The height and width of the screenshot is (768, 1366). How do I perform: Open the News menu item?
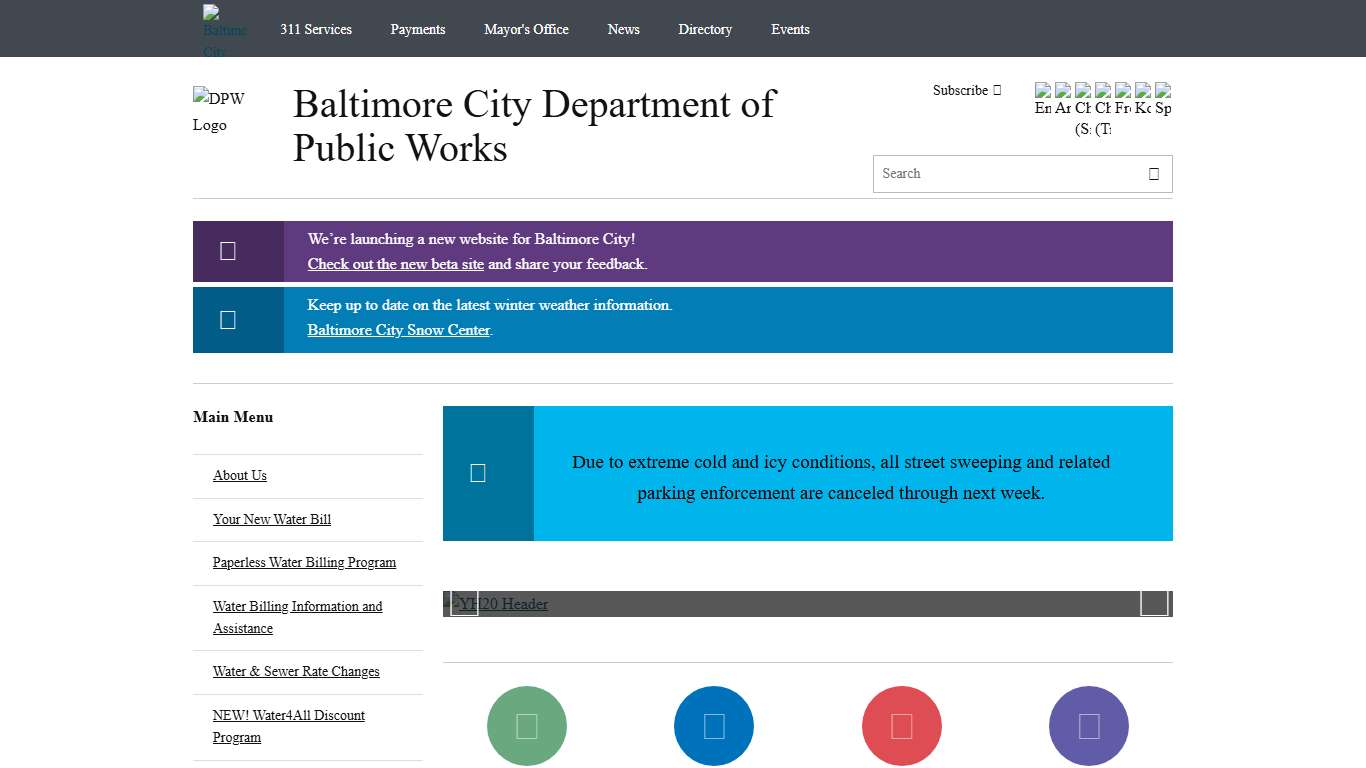623,29
